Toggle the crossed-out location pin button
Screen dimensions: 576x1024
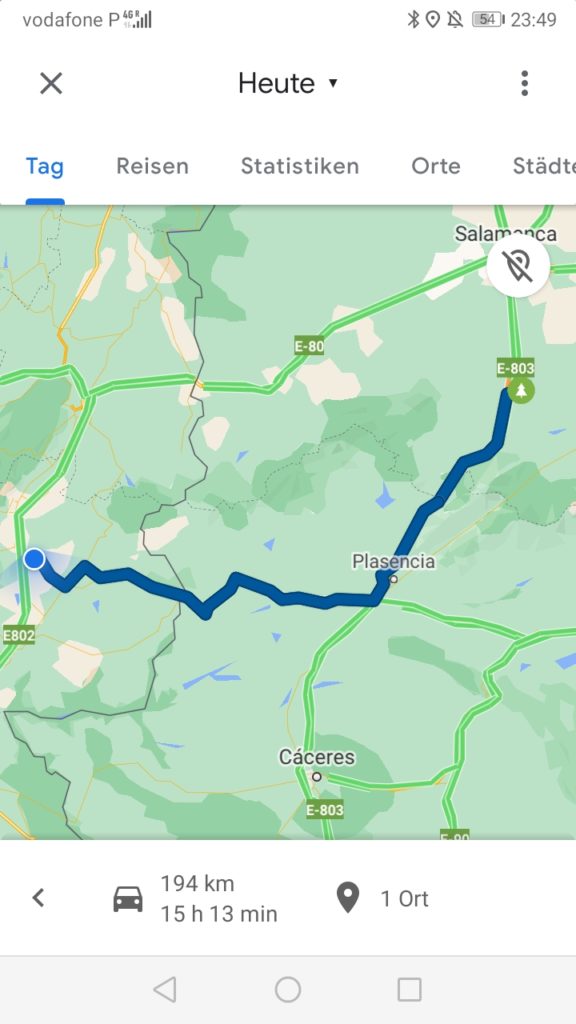[x=518, y=266]
